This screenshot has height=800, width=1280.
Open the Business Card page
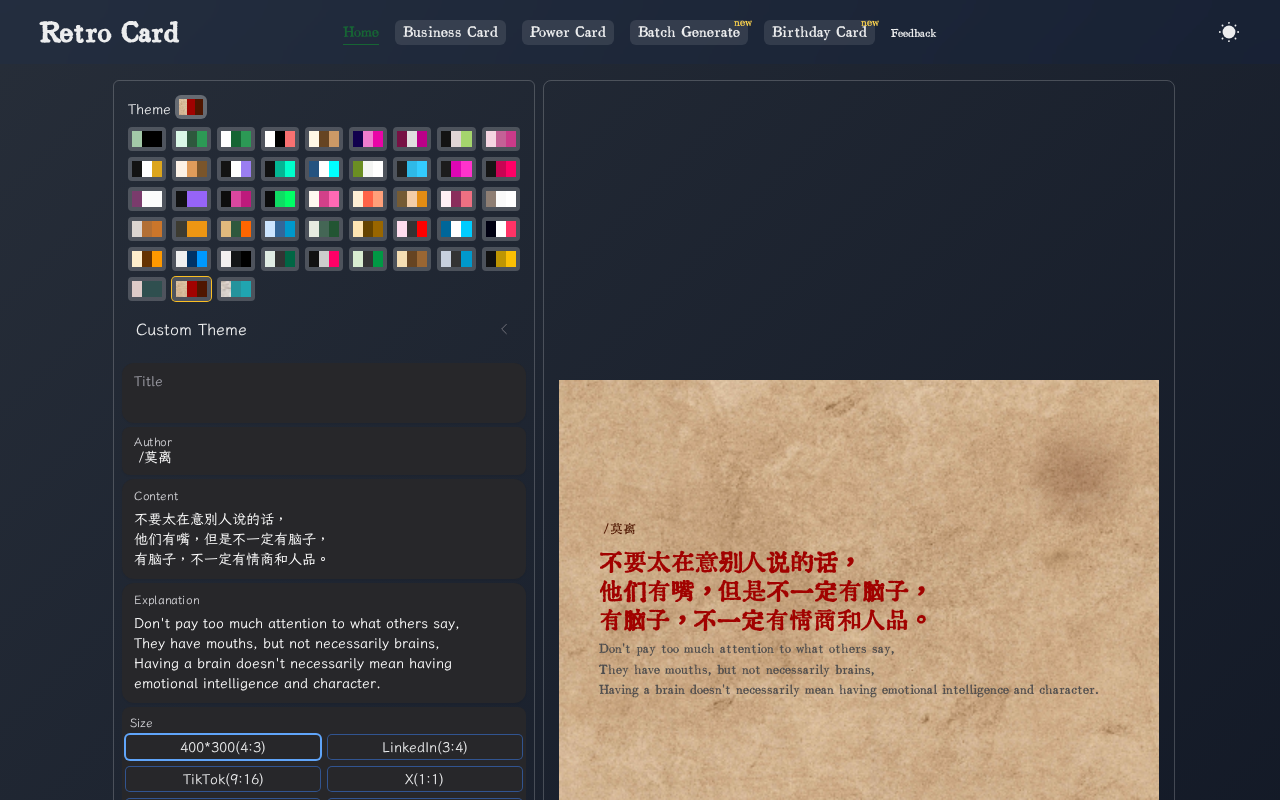click(x=450, y=32)
